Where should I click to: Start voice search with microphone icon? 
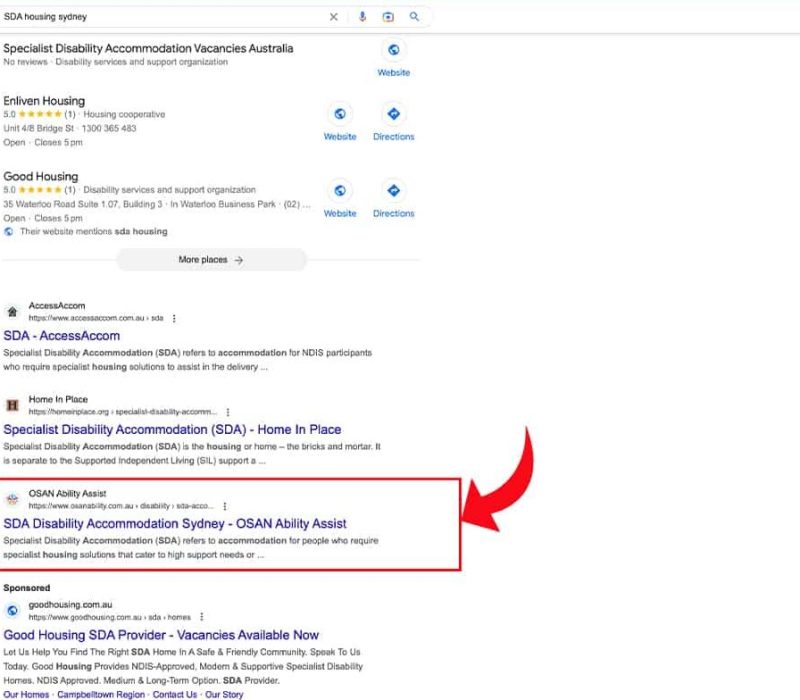pos(362,17)
